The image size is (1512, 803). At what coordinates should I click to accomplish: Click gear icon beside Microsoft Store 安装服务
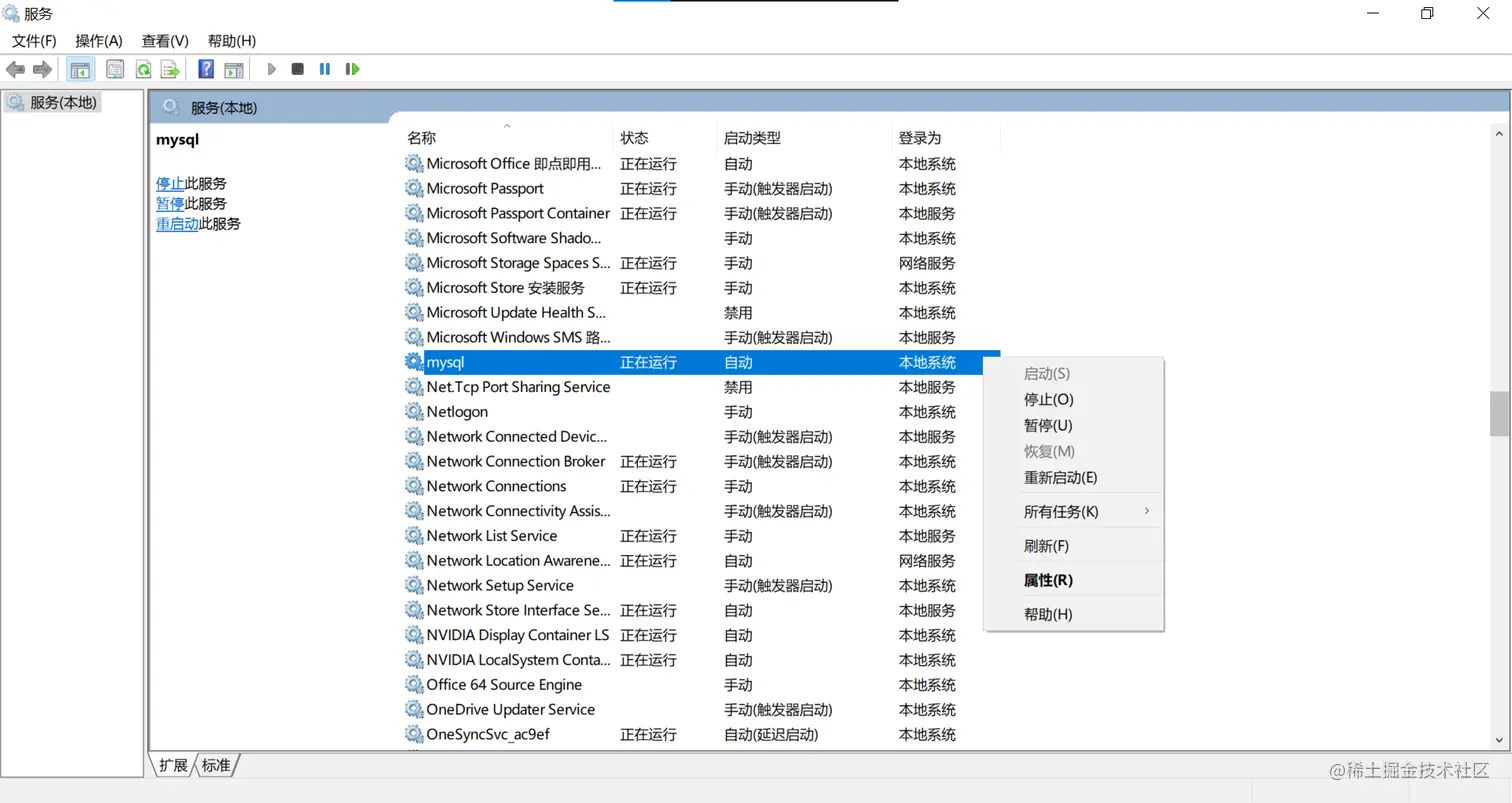(414, 288)
